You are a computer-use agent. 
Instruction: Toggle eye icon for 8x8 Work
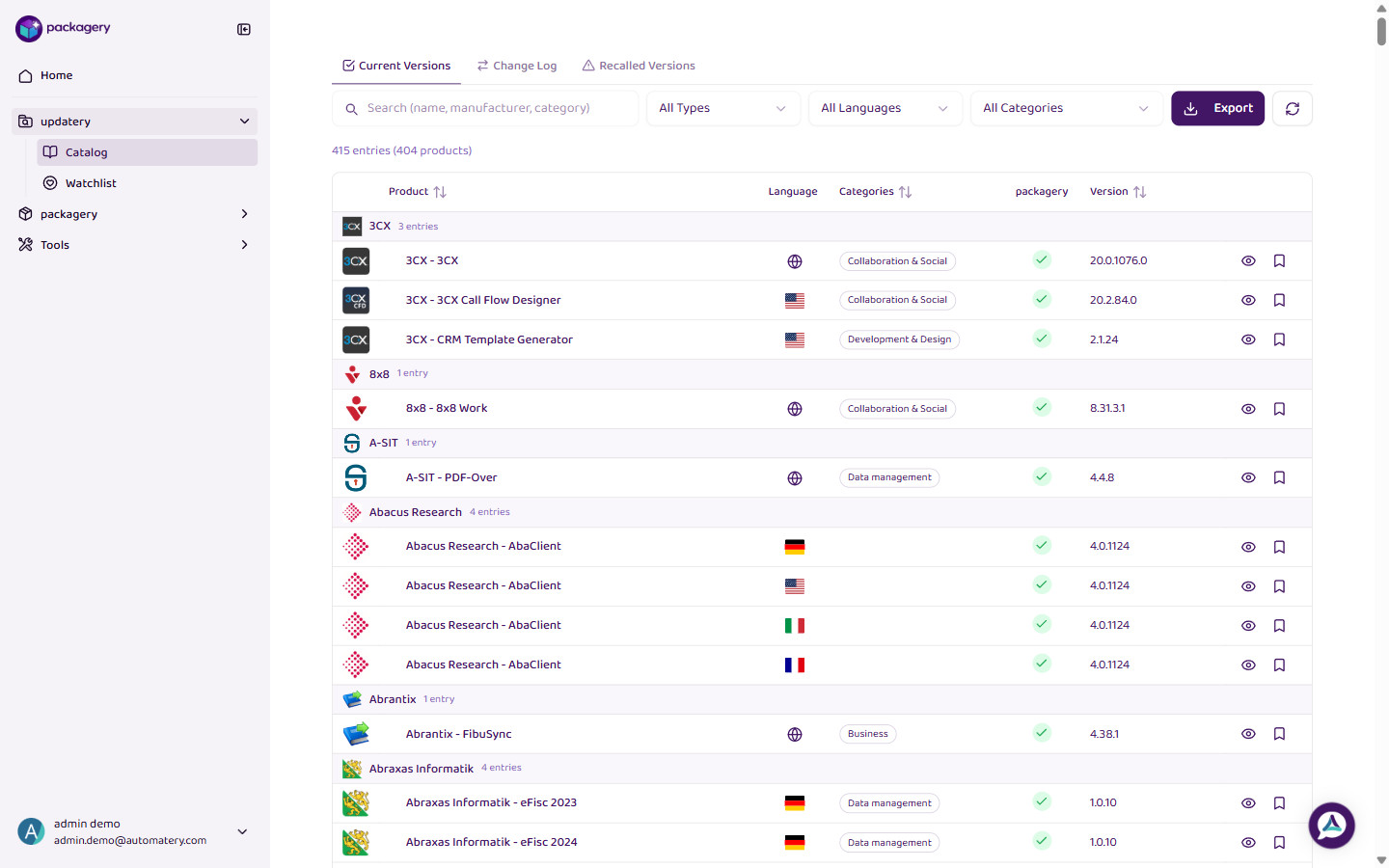pos(1248,409)
